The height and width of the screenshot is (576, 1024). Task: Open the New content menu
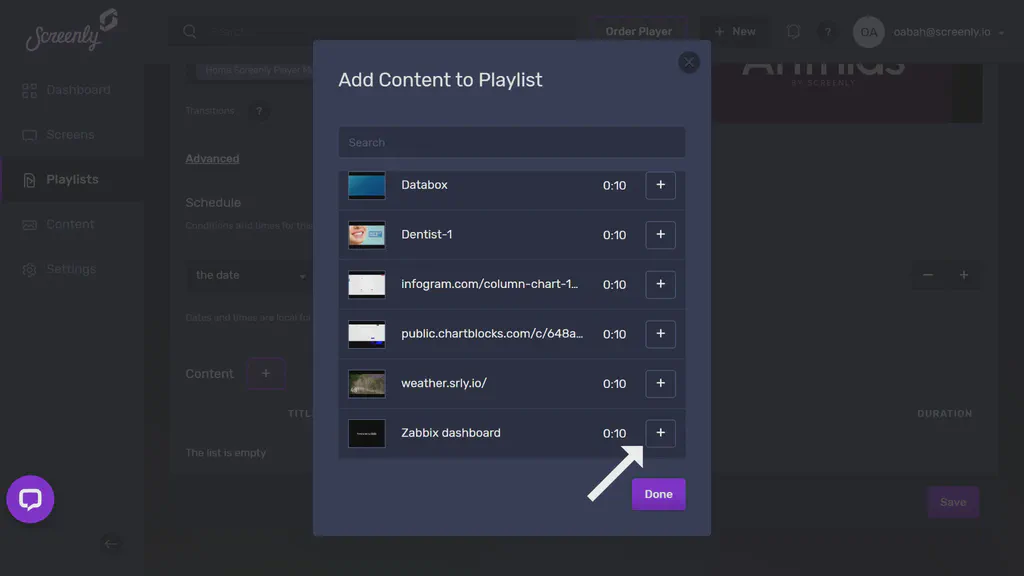pyautogui.click(x=734, y=31)
